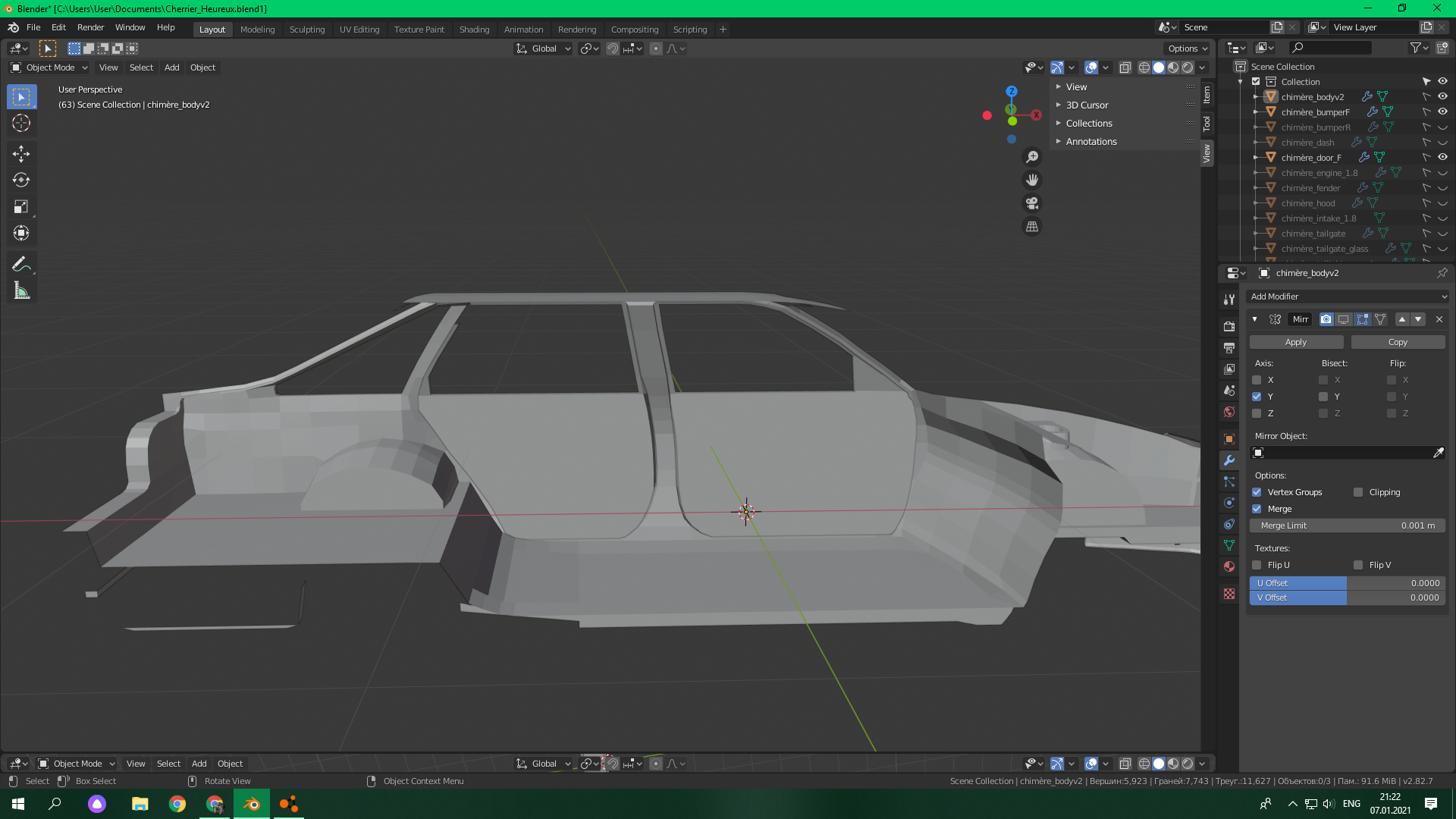Switch to the Sculpting workspace tab
This screenshot has height=819, width=1456.
[x=307, y=30]
